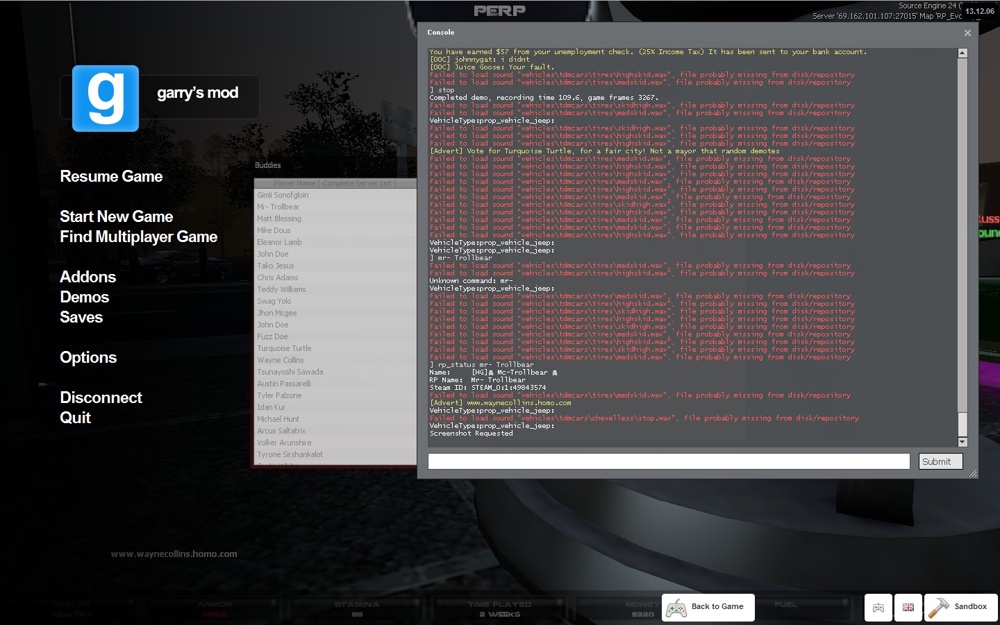Image resolution: width=1000 pixels, height=625 pixels.
Task: Click the 'Unknown command: mr-' console line
Action: (x=471, y=281)
